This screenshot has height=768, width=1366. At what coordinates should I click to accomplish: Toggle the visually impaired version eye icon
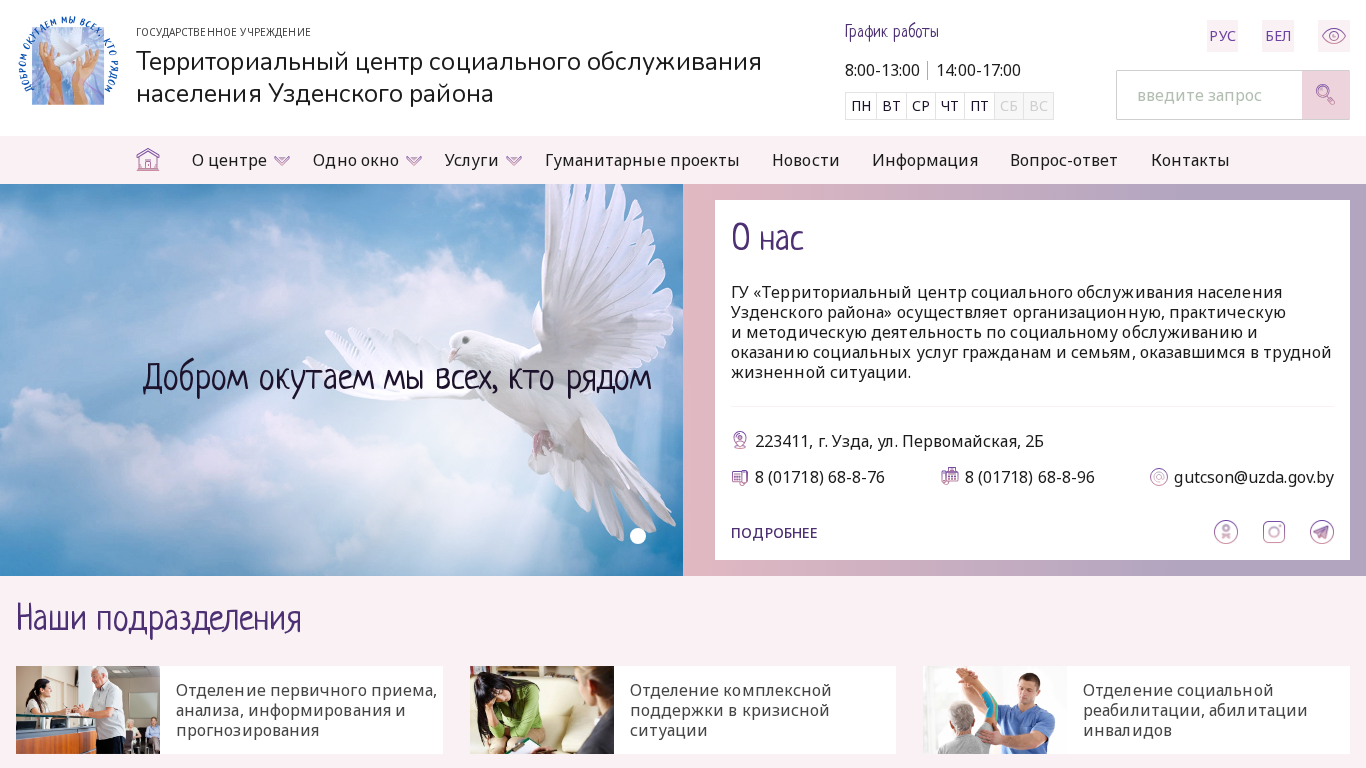pyautogui.click(x=1334, y=36)
